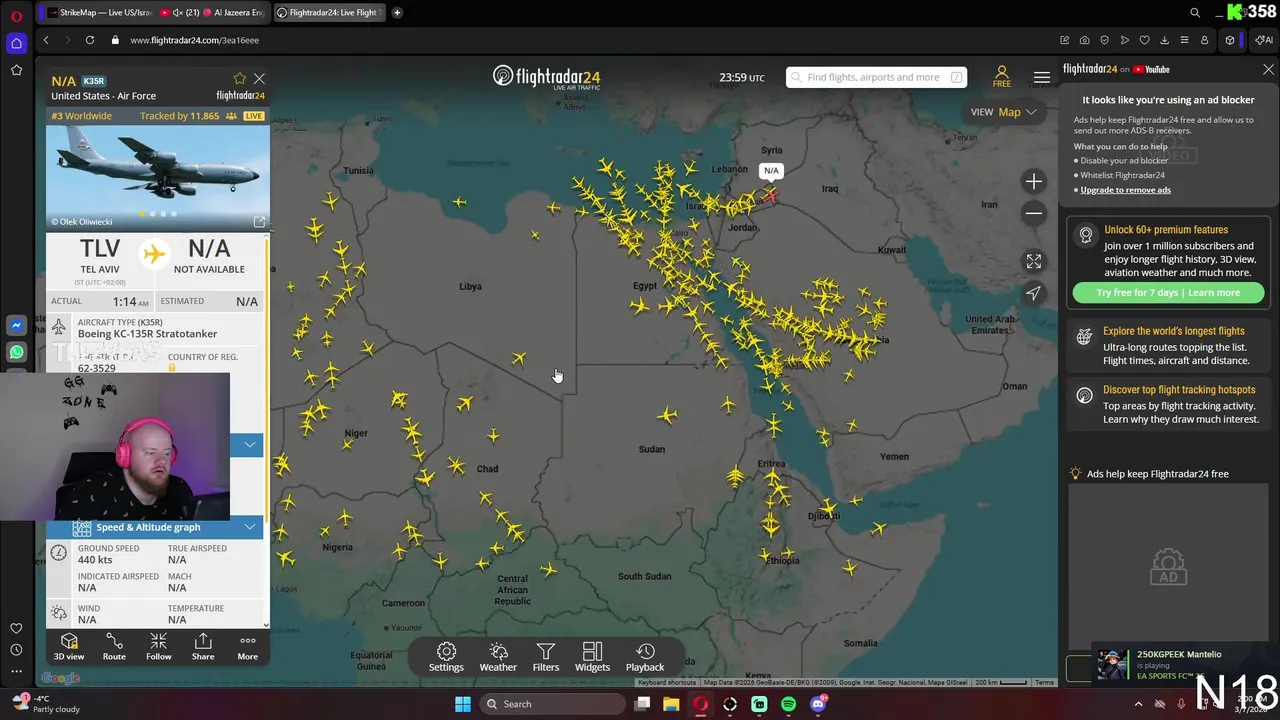Click the address bar URL
The height and width of the screenshot is (720, 1280).
coord(194,40)
